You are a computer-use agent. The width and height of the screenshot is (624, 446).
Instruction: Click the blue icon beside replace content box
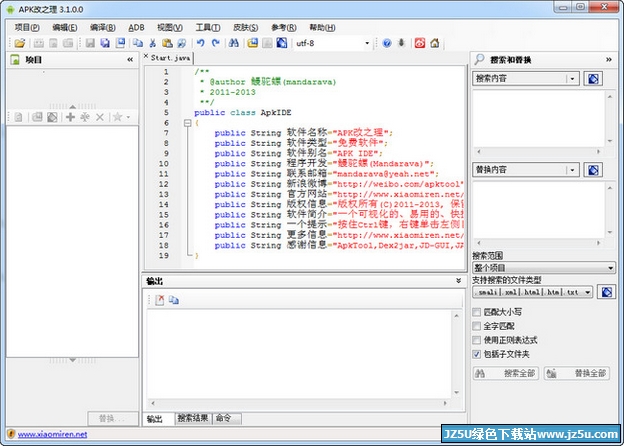pos(593,170)
